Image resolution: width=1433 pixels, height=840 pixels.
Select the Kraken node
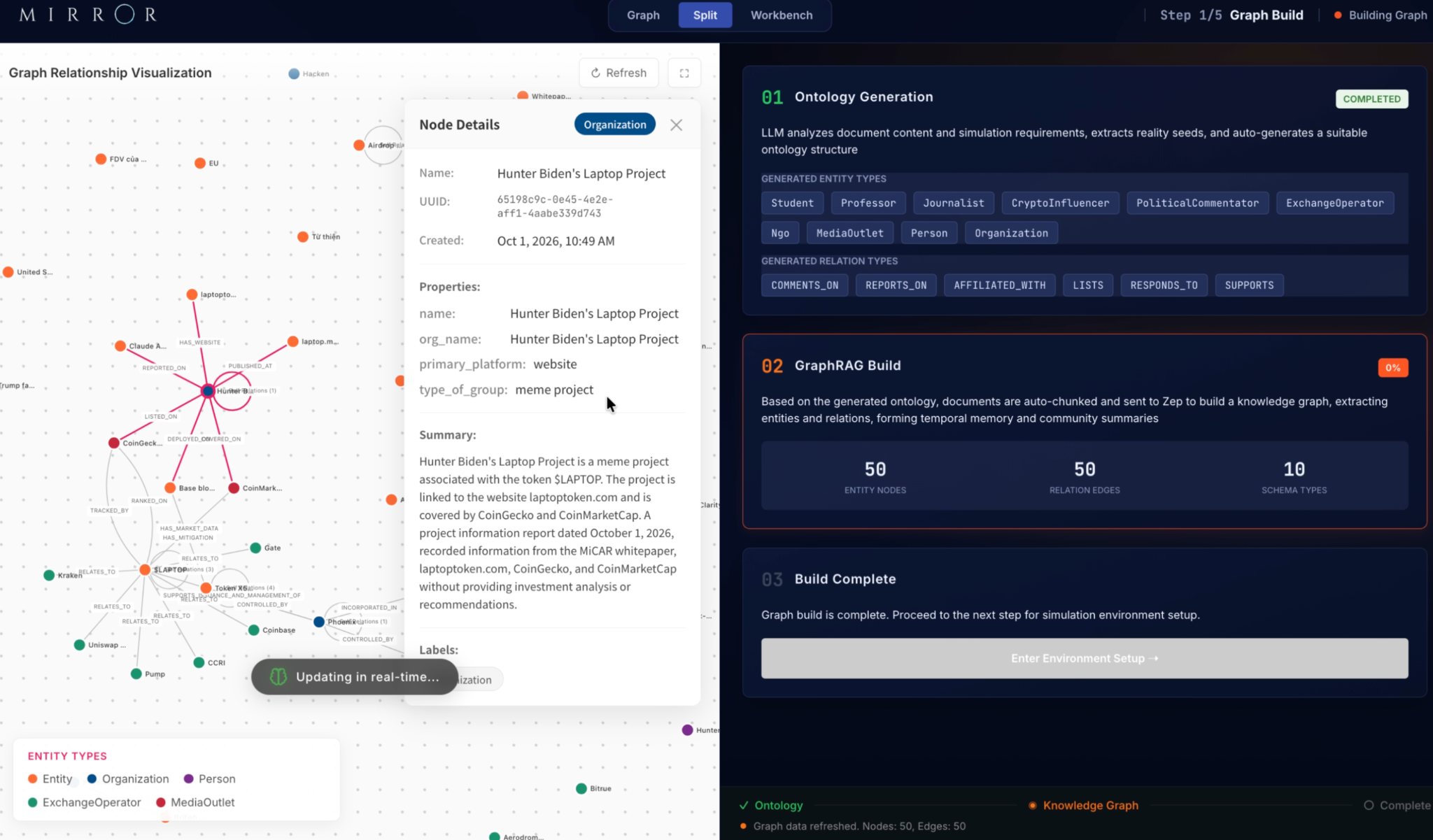point(49,575)
